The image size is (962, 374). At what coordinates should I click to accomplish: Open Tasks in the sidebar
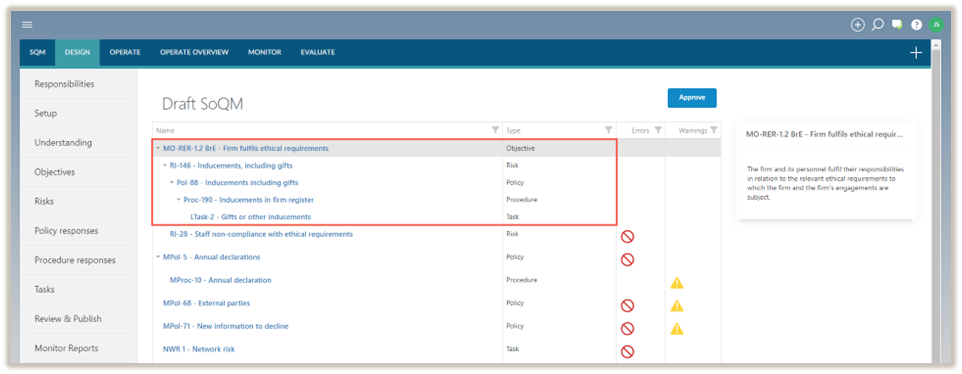tap(45, 289)
